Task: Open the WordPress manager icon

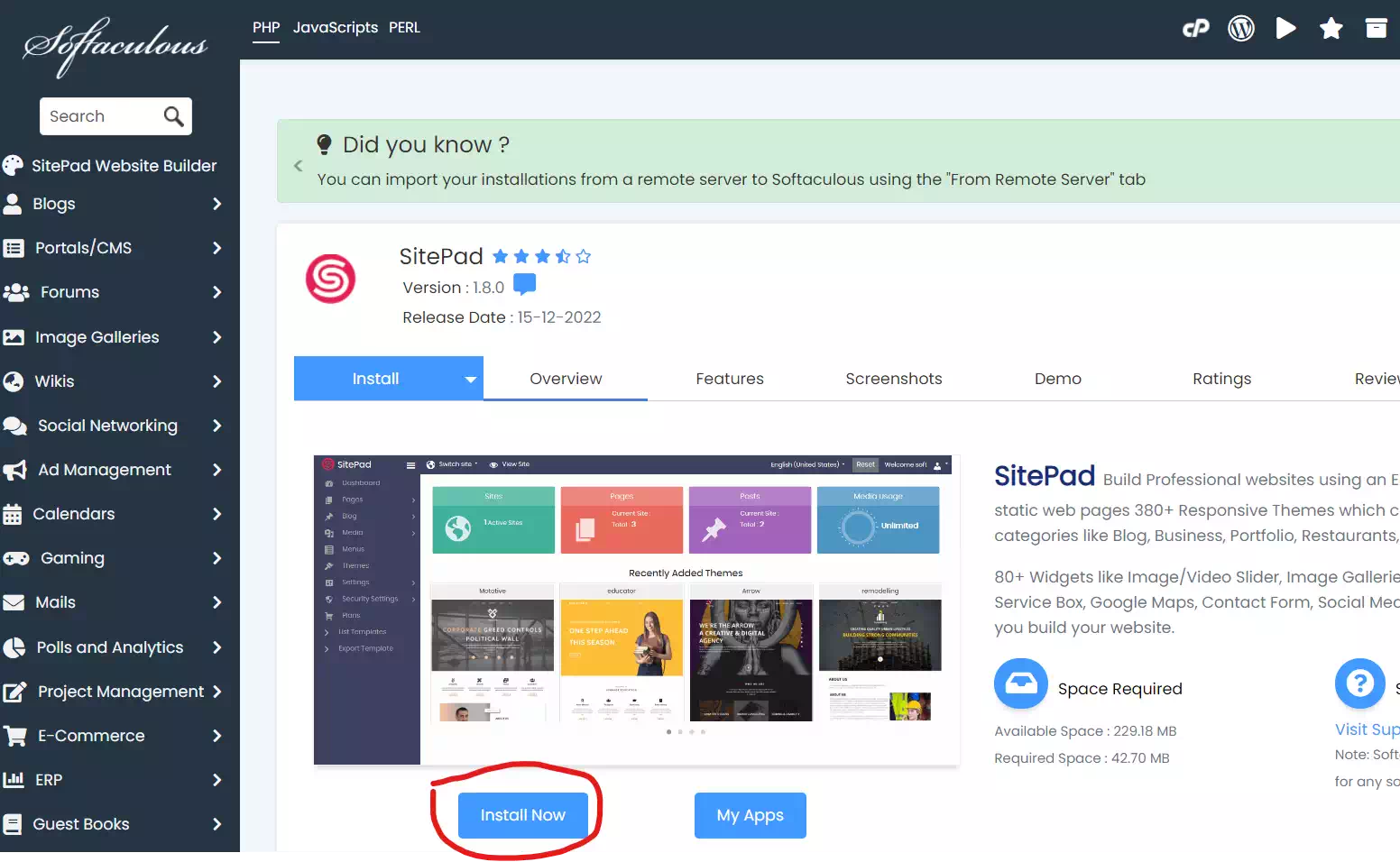Action: [1241, 29]
